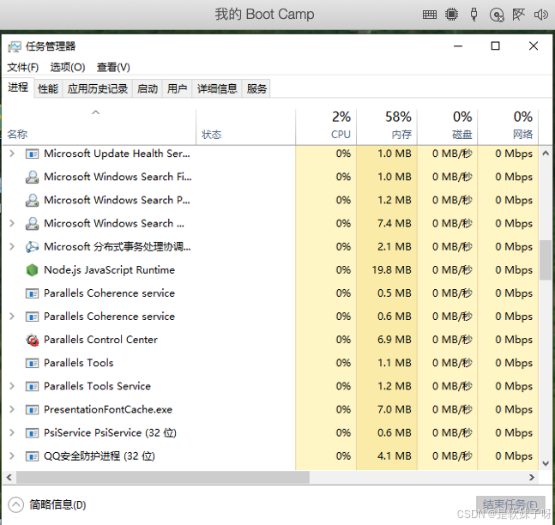Switch to the 服务 tab
Screen dimensions: 555x525
point(257,89)
